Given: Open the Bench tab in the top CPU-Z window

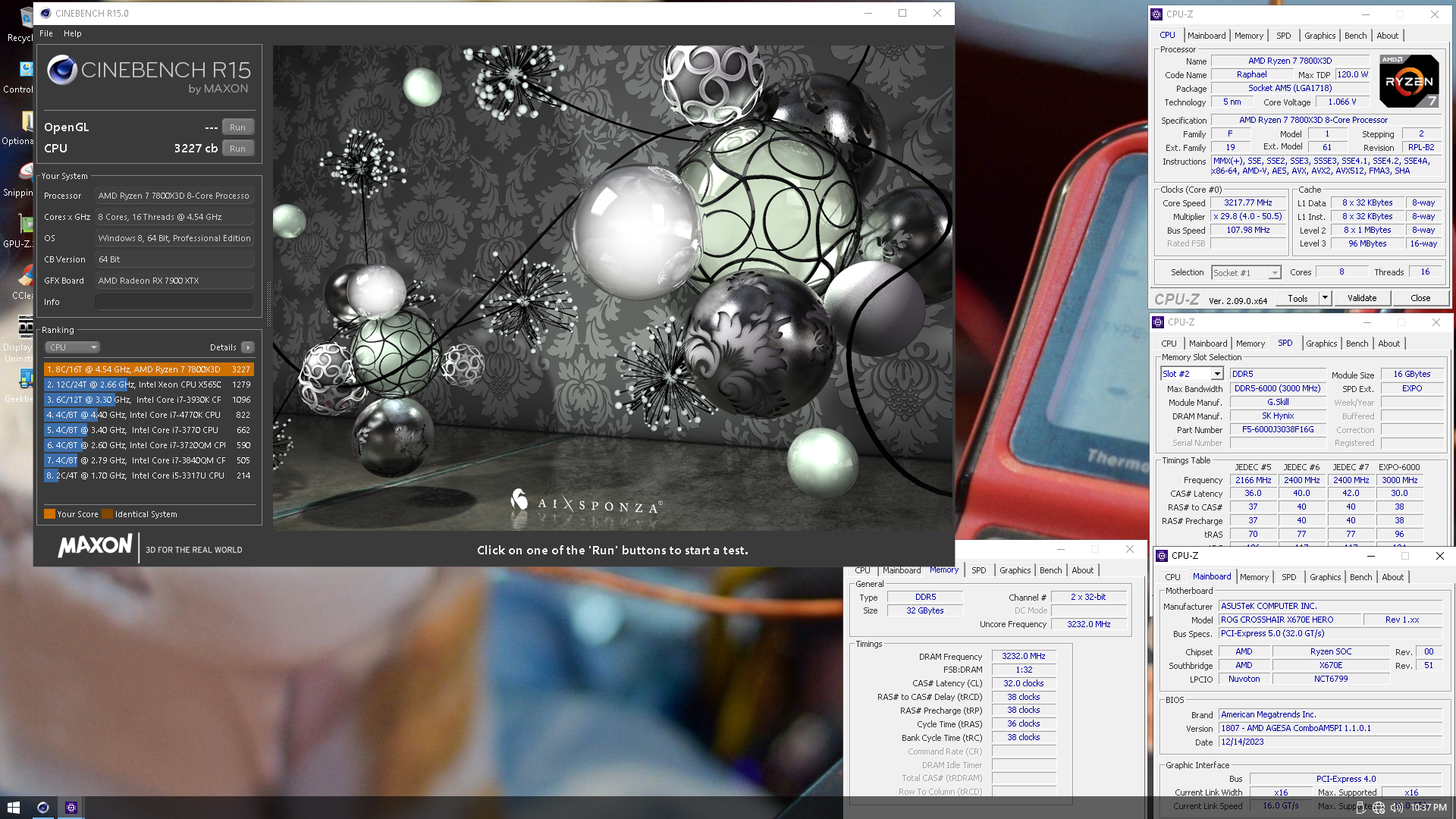Looking at the screenshot, I should [1355, 36].
